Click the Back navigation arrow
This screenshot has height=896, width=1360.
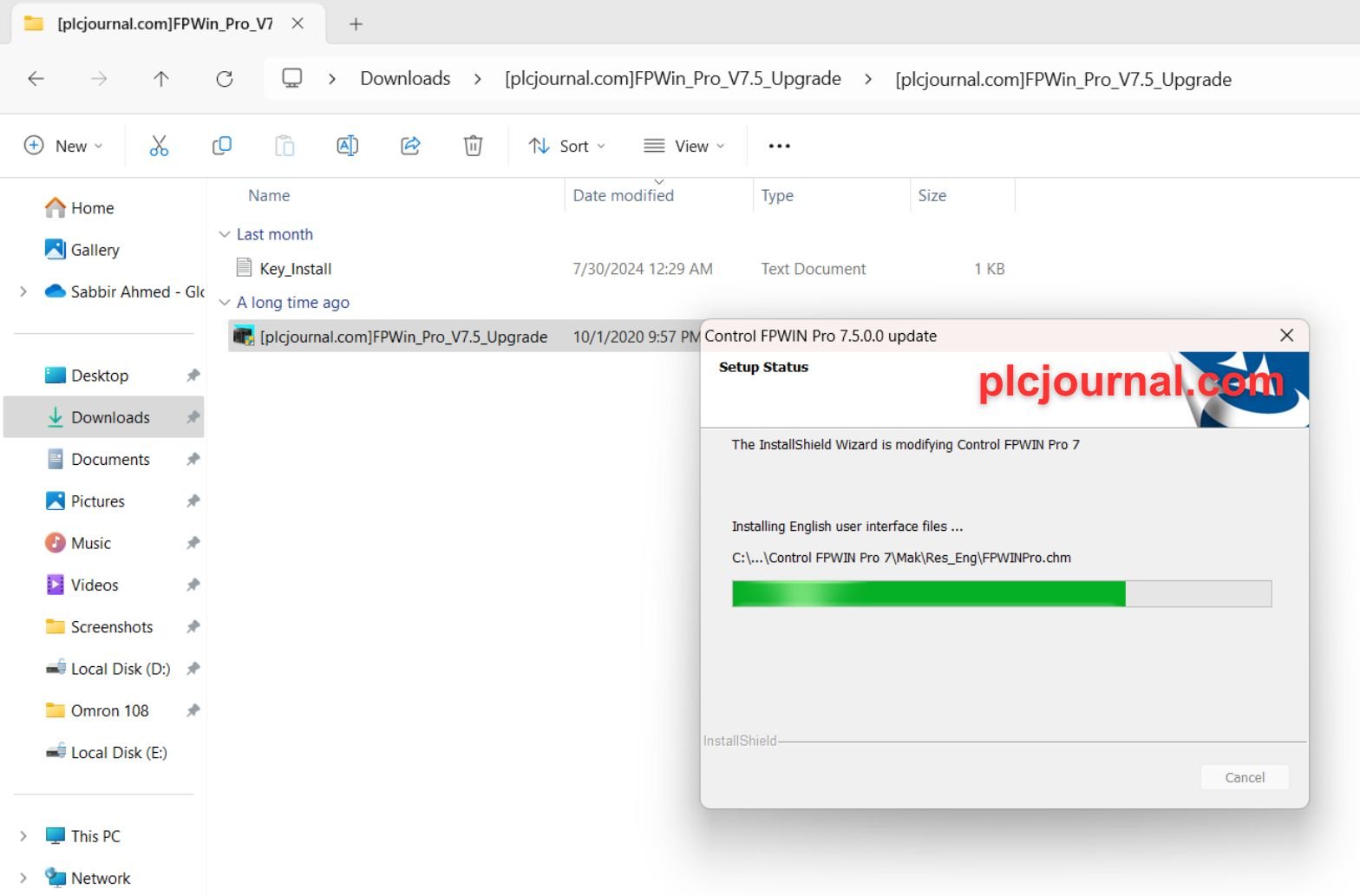coord(36,79)
